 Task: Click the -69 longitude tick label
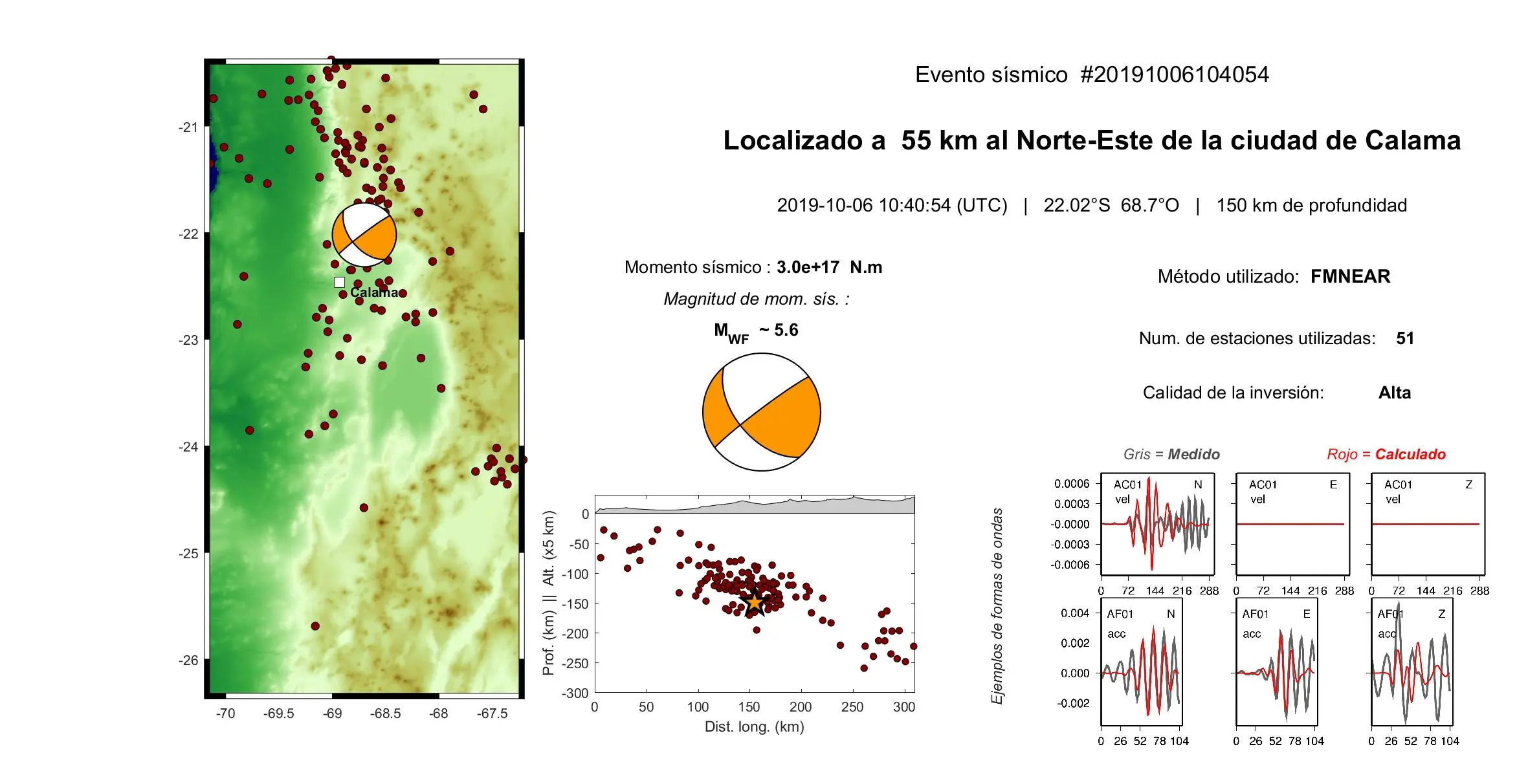click(x=332, y=713)
